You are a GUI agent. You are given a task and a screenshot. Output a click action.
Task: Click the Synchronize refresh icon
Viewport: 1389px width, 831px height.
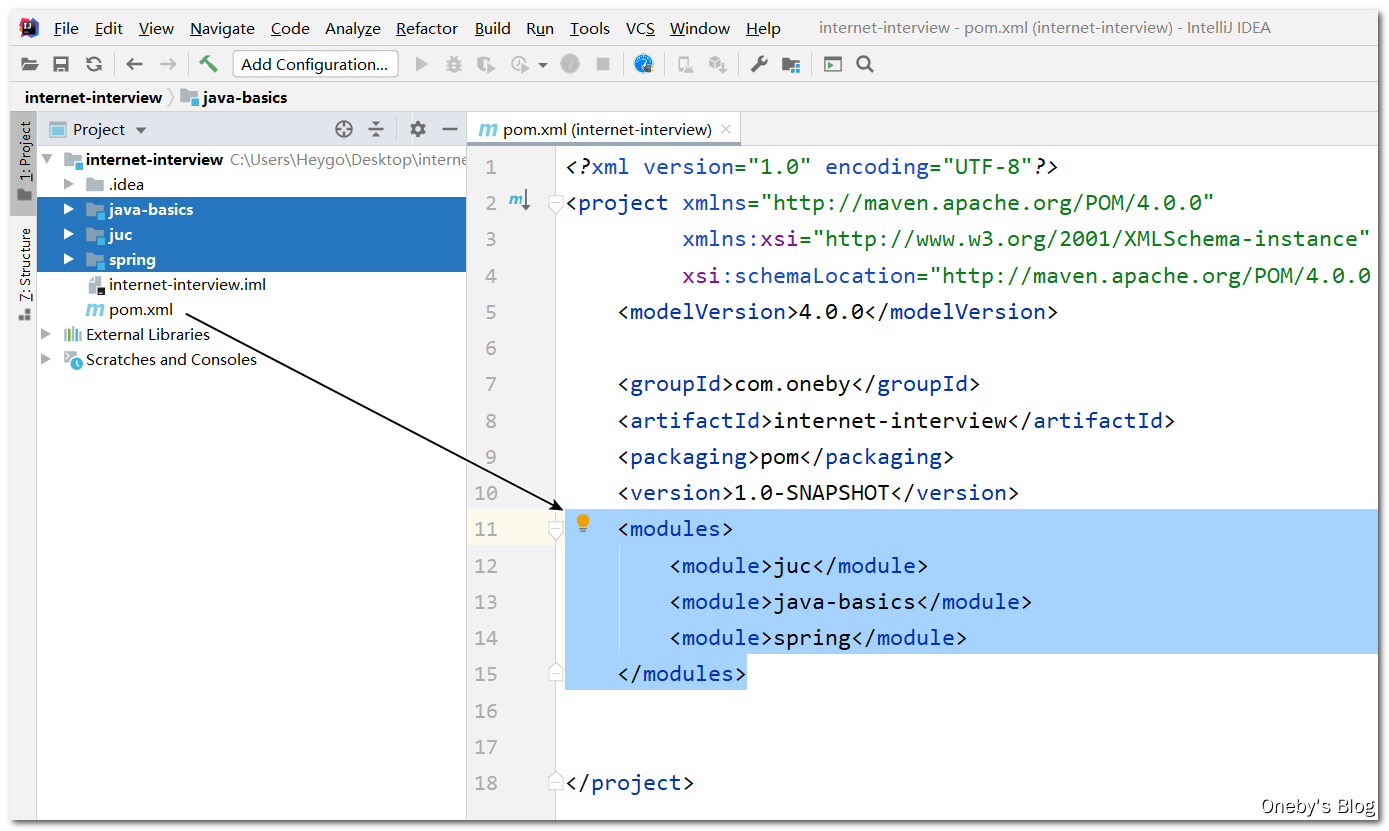tap(94, 65)
